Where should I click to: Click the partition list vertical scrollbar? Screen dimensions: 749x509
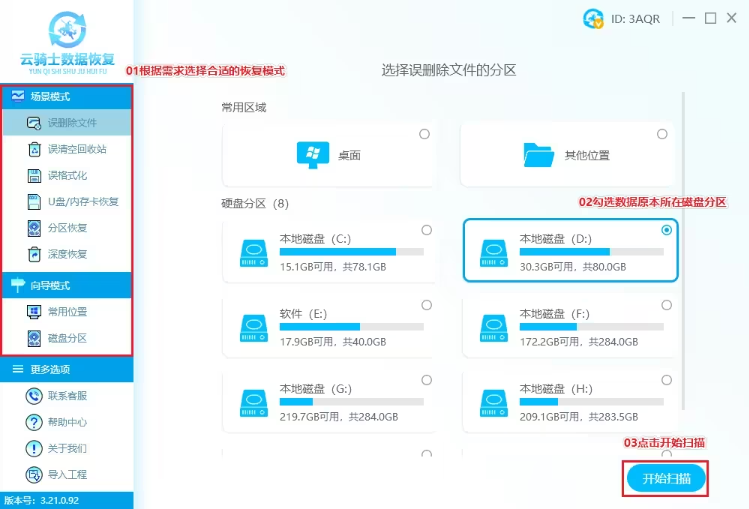coord(683,252)
